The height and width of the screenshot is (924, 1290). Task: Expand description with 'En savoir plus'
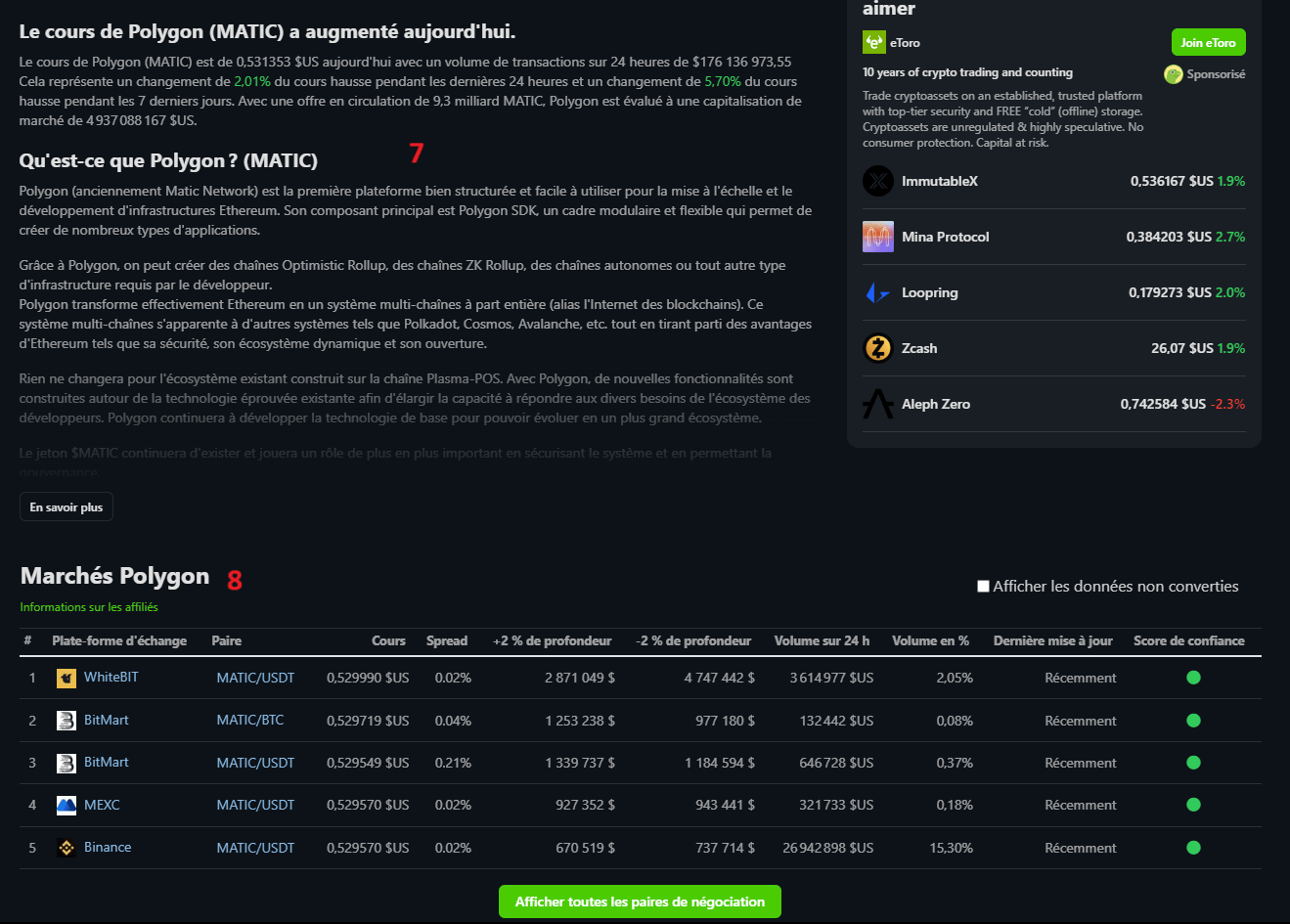[x=67, y=507]
